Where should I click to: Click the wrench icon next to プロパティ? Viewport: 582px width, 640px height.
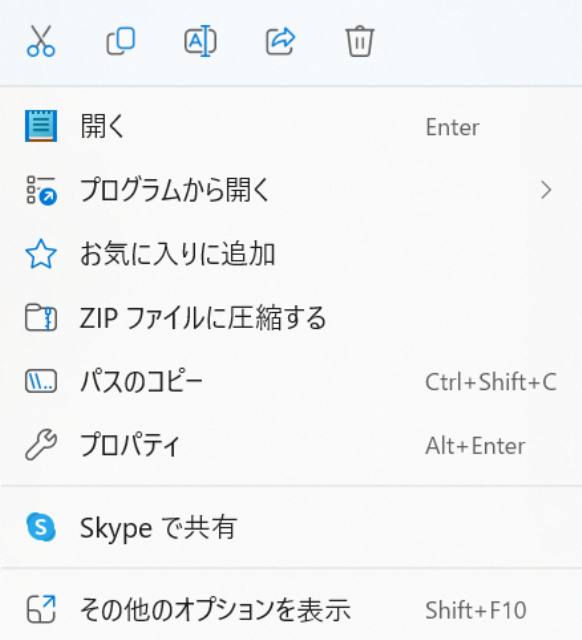point(41,445)
